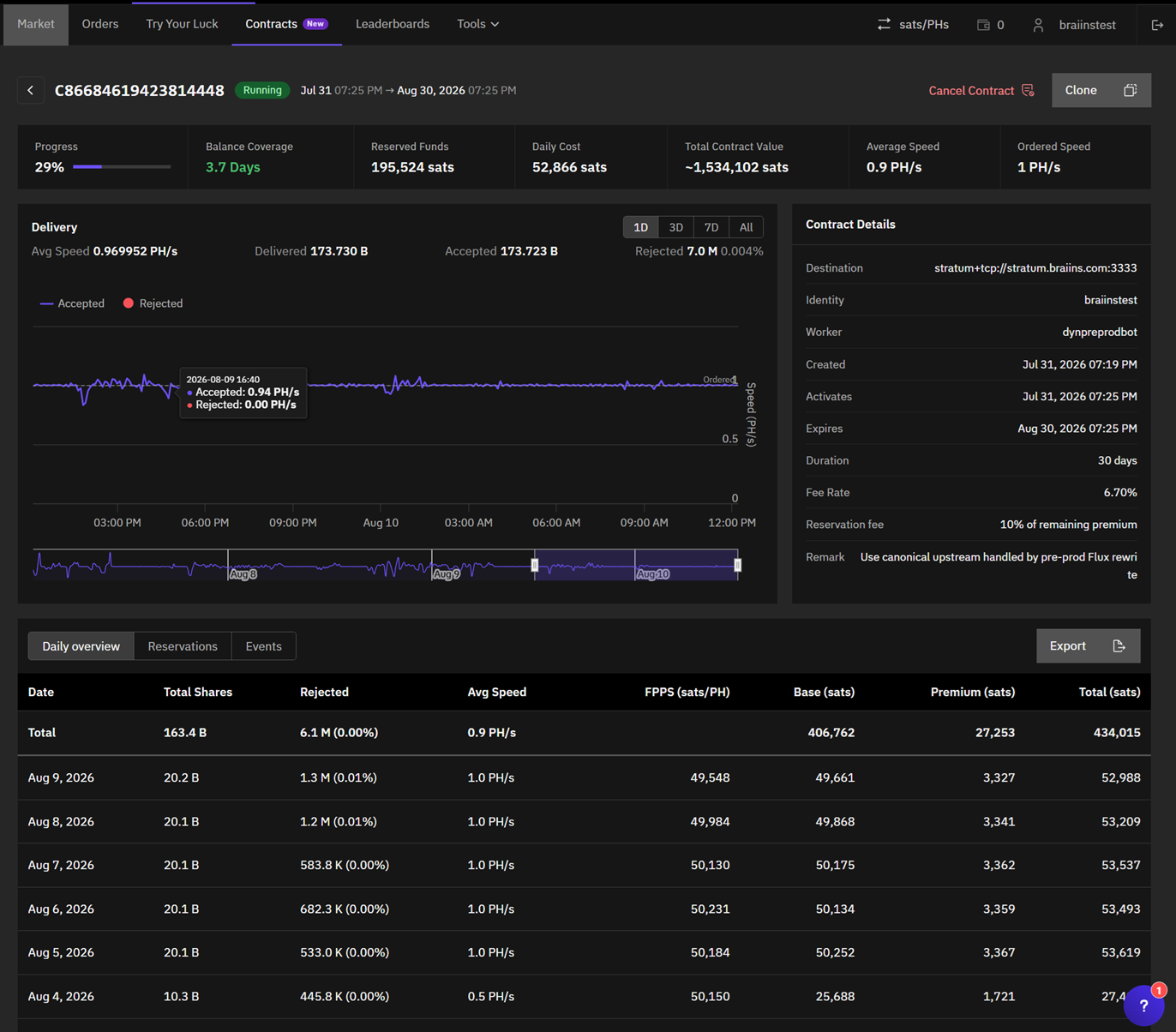Image resolution: width=1176 pixels, height=1032 pixels.
Task: Switch to the Events tab
Action: 263,646
